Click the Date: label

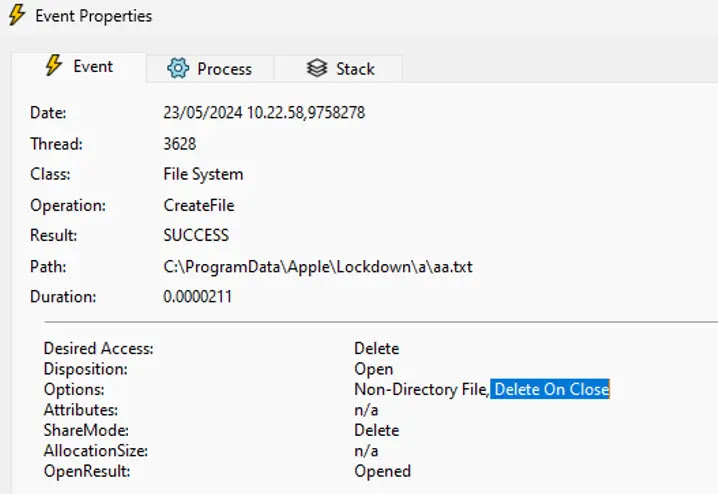(48, 113)
